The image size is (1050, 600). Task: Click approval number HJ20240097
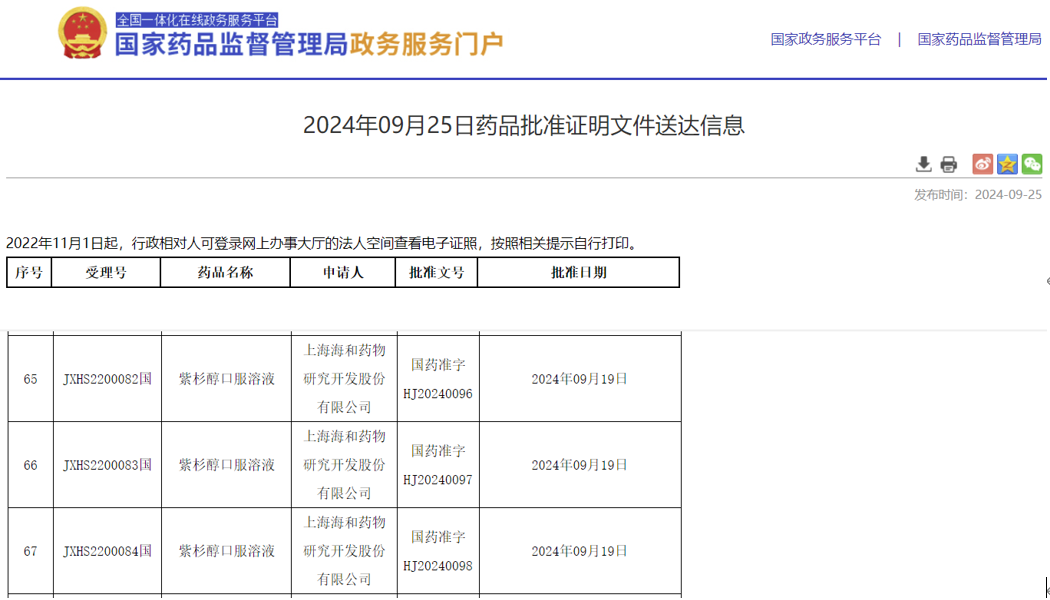[437, 480]
